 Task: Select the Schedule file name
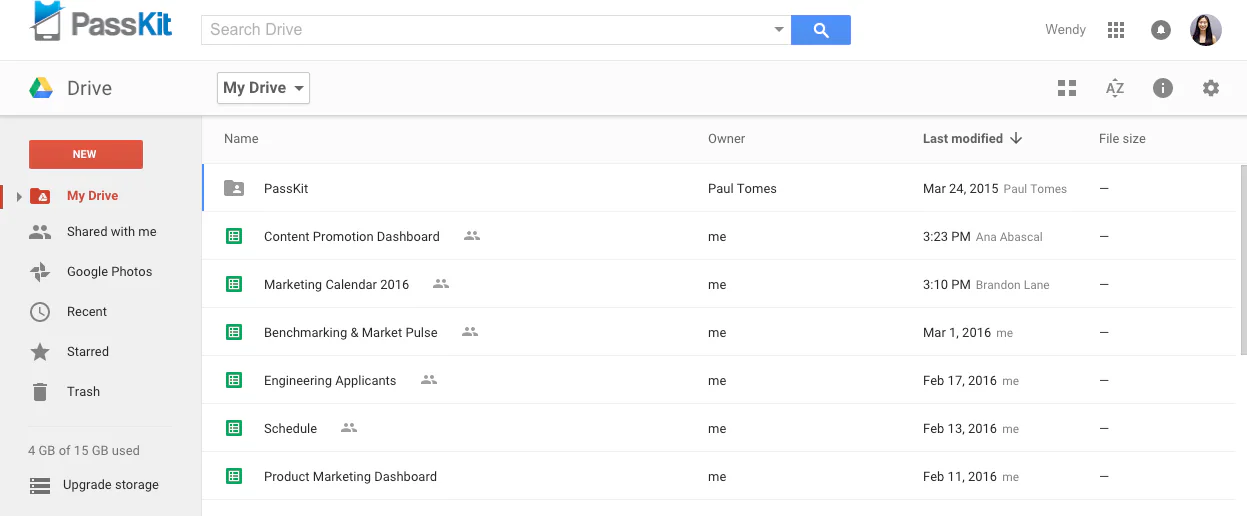tap(291, 429)
